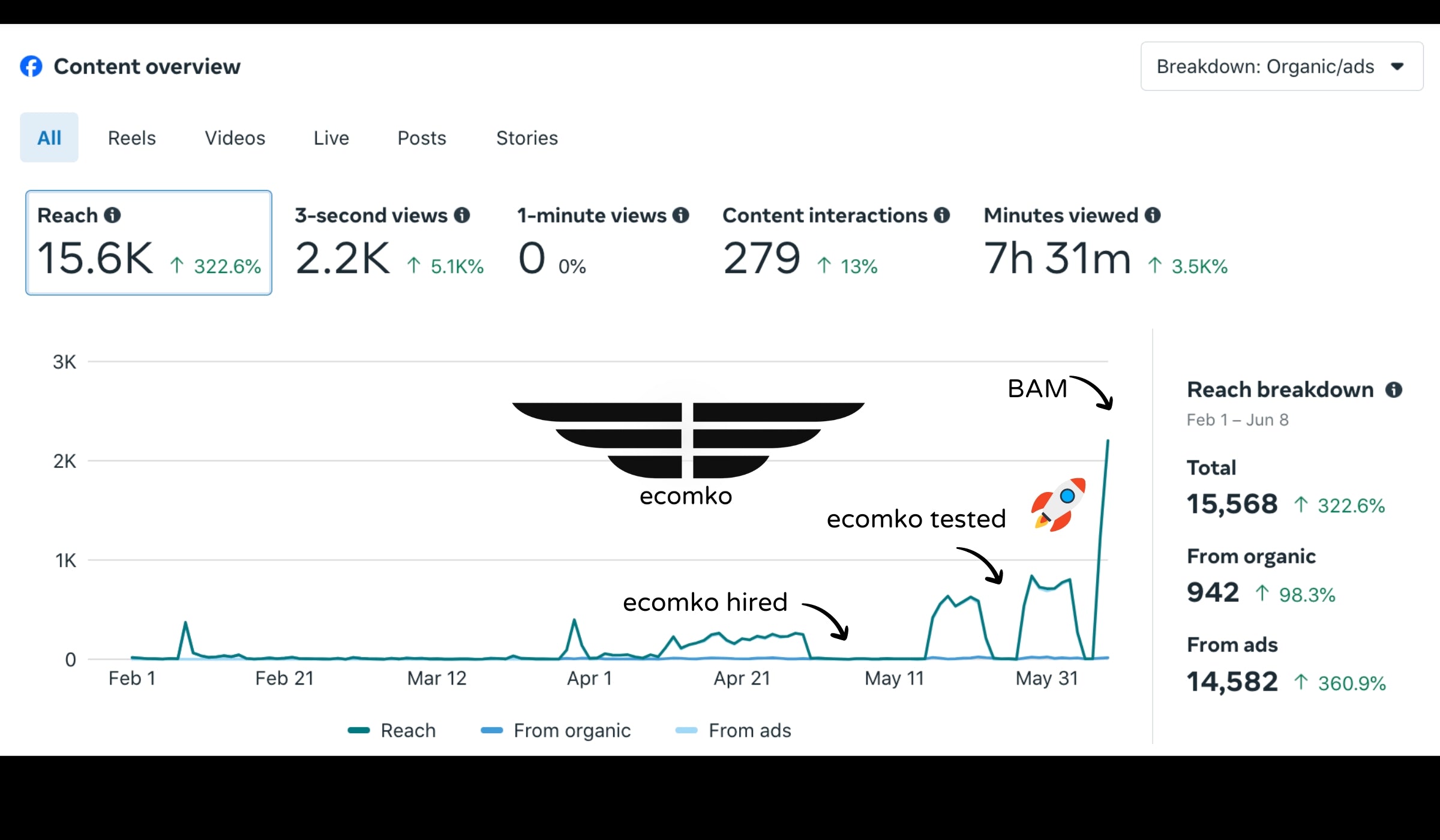Toggle the From organic legend entry
This screenshot has height=840, width=1440.
(572, 730)
